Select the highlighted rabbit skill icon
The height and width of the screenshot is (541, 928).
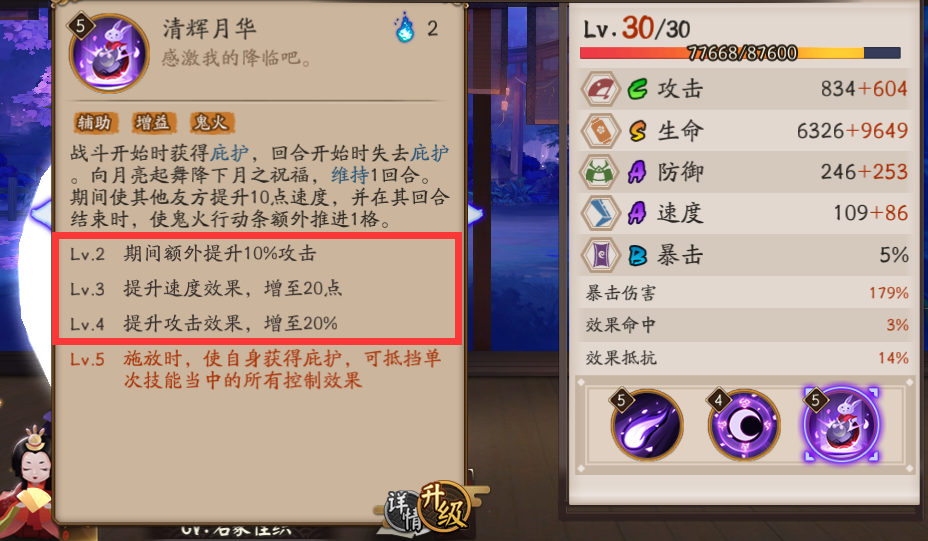point(841,424)
